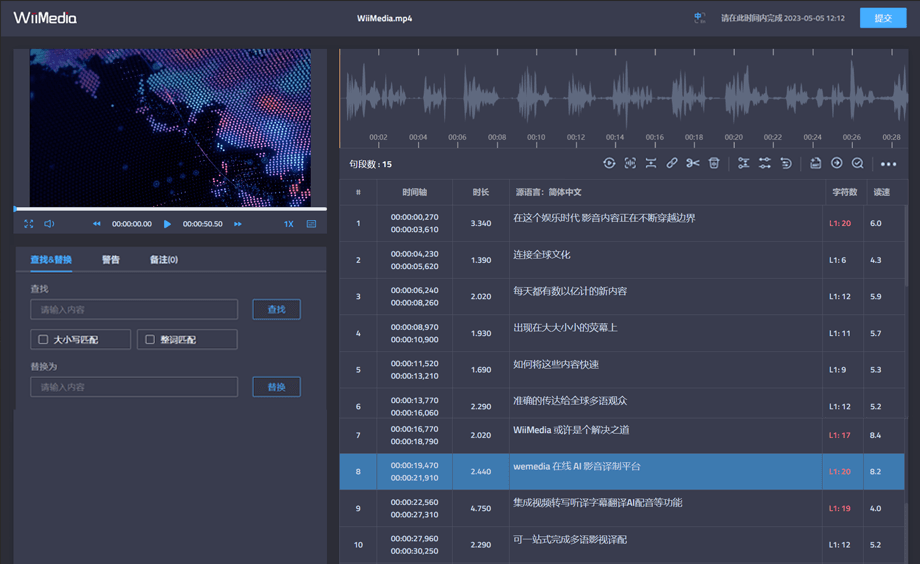Click the video preview thumbnail
Viewport: 920px width, 564px height.
(170, 127)
